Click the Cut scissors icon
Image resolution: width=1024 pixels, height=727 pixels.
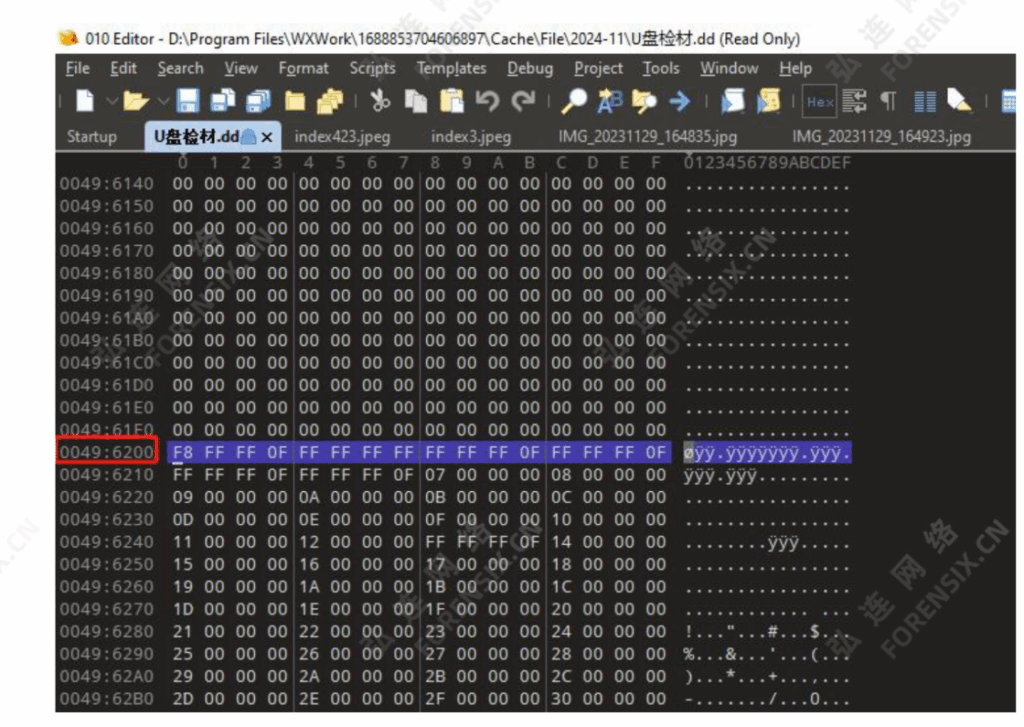click(380, 101)
